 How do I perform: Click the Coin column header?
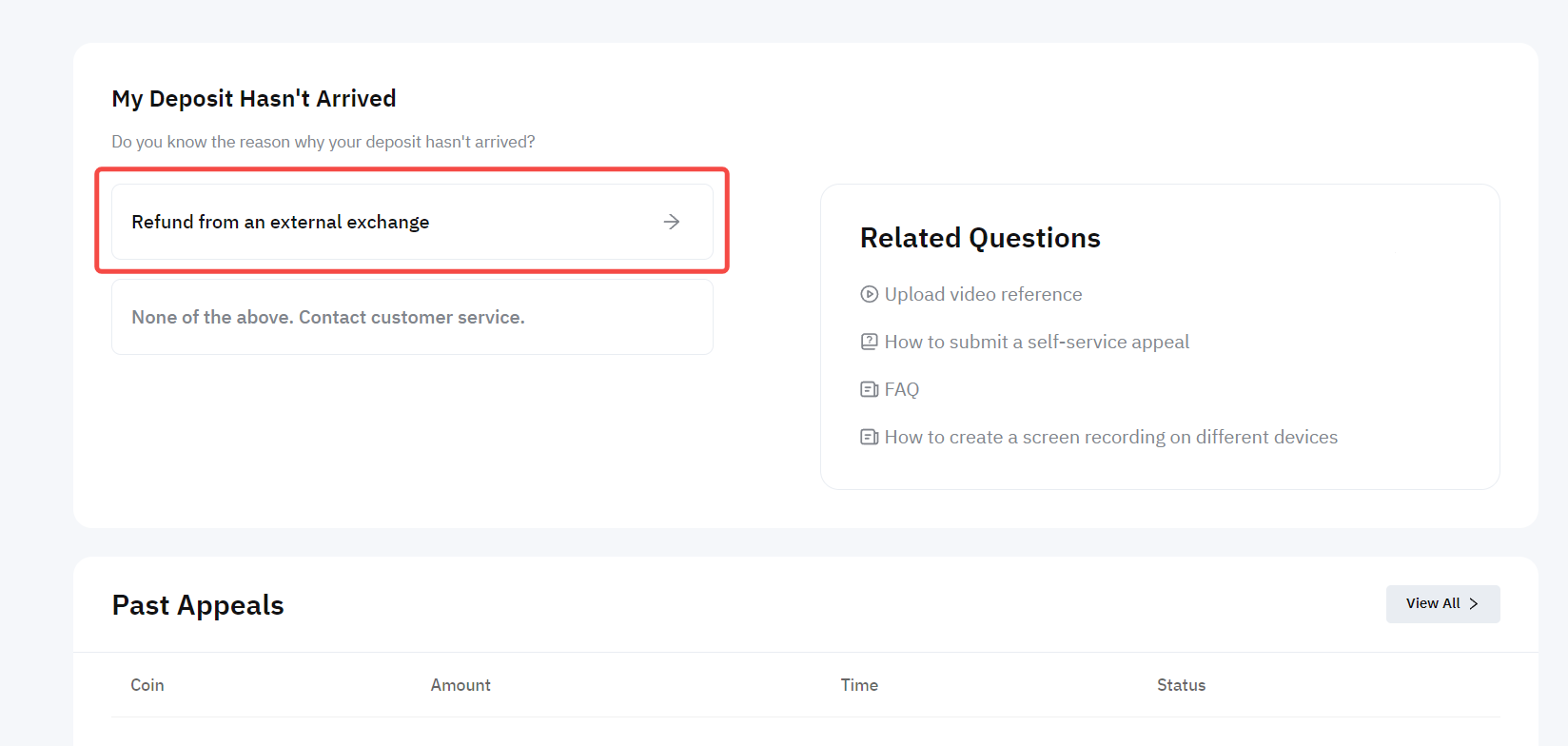click(147, 685)
